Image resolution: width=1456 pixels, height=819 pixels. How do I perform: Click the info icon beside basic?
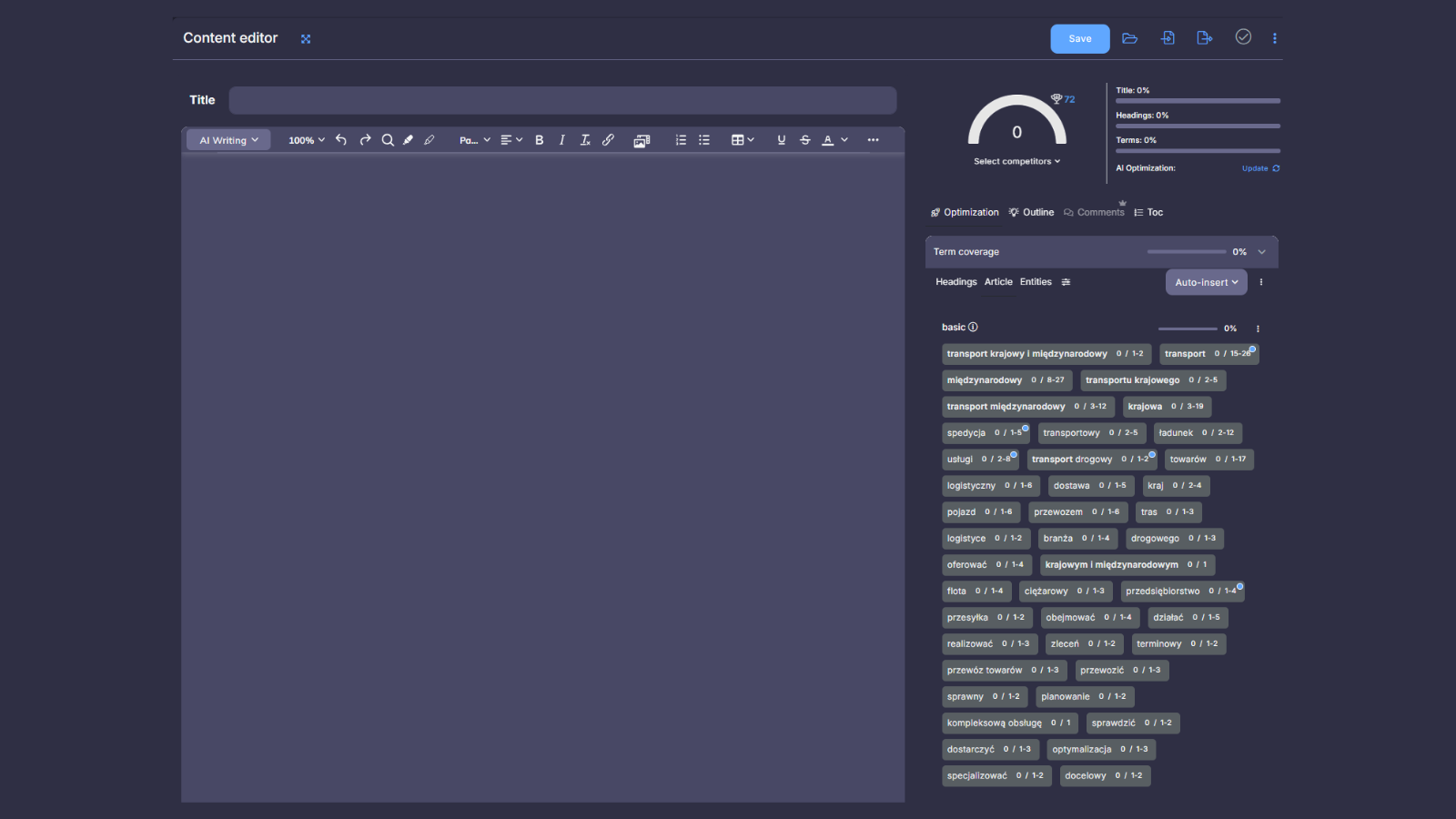pos(973,328)
